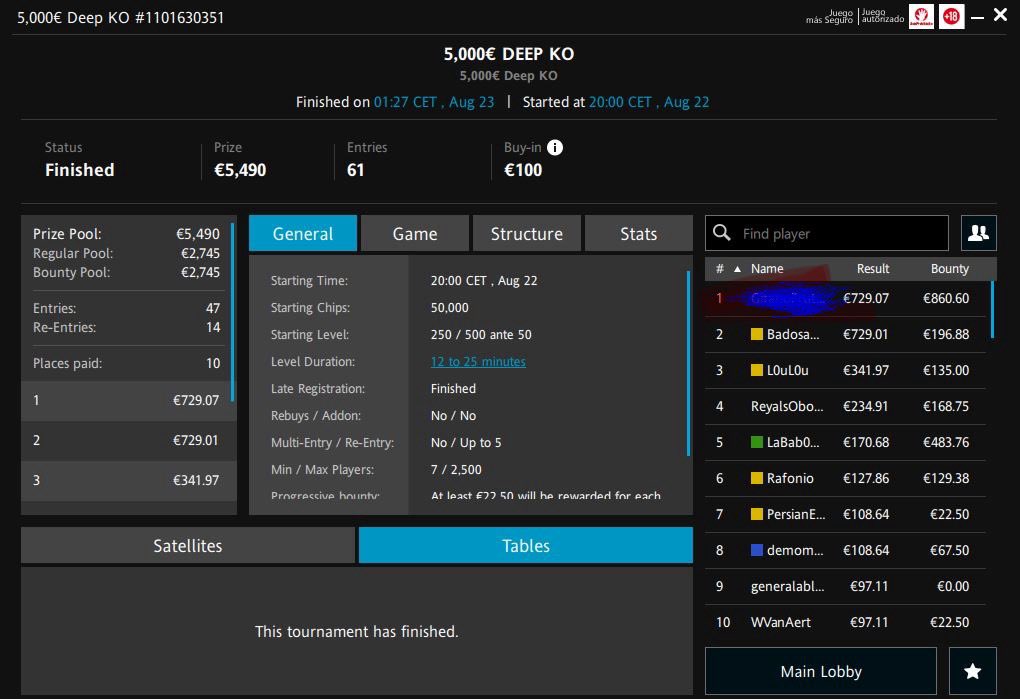Click the prize pool panel scrollbar

pos(232,311)
